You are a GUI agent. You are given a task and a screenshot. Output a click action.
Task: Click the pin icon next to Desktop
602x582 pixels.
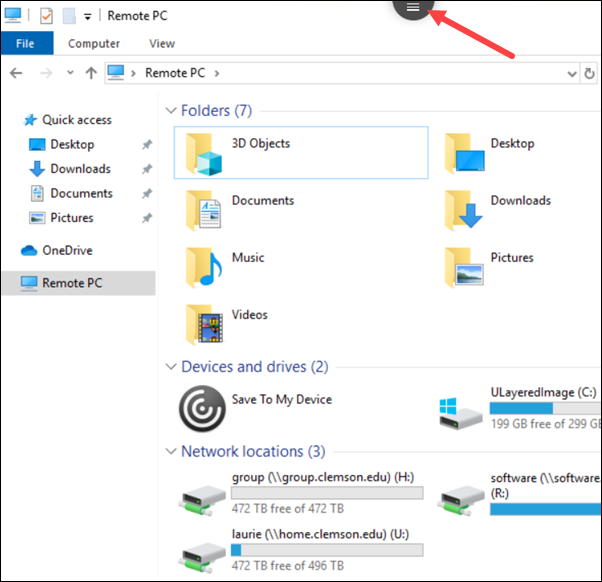(x=147, y=145)
